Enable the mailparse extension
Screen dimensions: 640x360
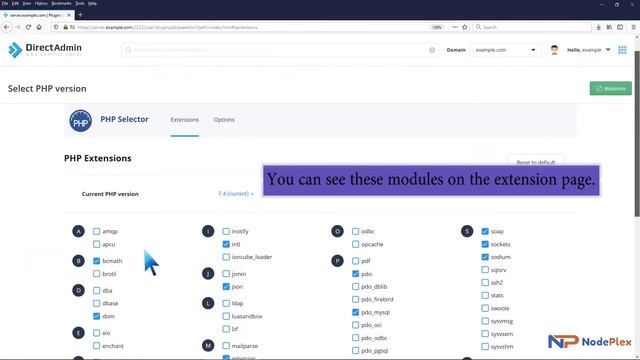(226, 346)
